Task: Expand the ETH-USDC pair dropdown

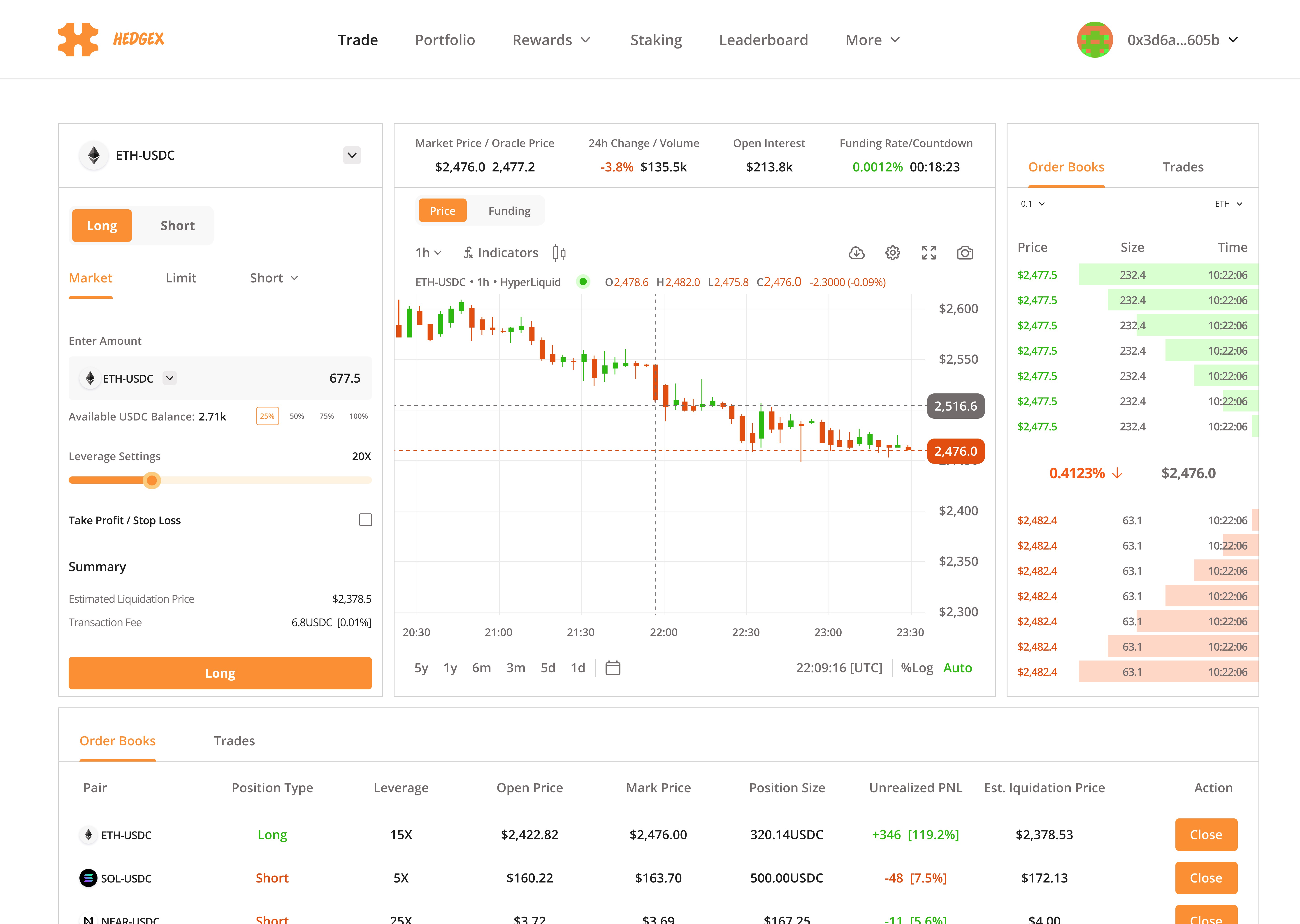Action: coord(352,155)
